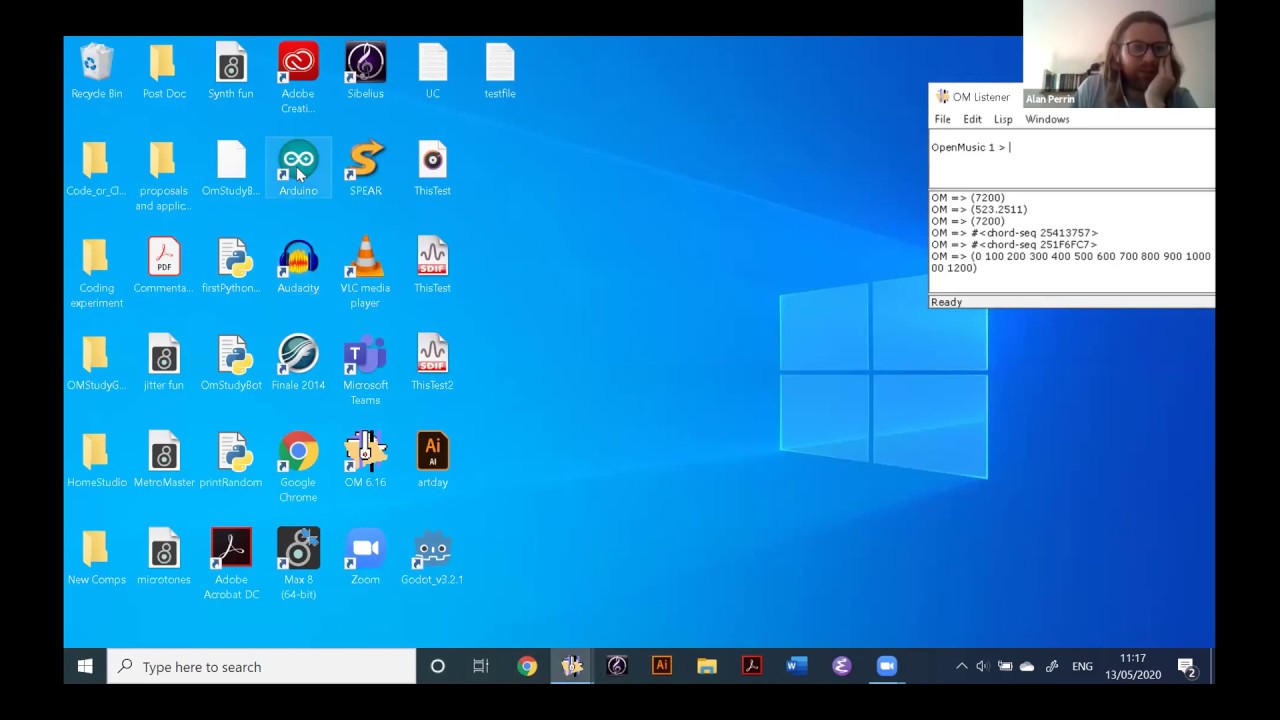The width and height of the screenshot is (1280, 720).
Task: Launch the OM 6.16 OpenMusic shortcut
Action: tap(365, 458)
